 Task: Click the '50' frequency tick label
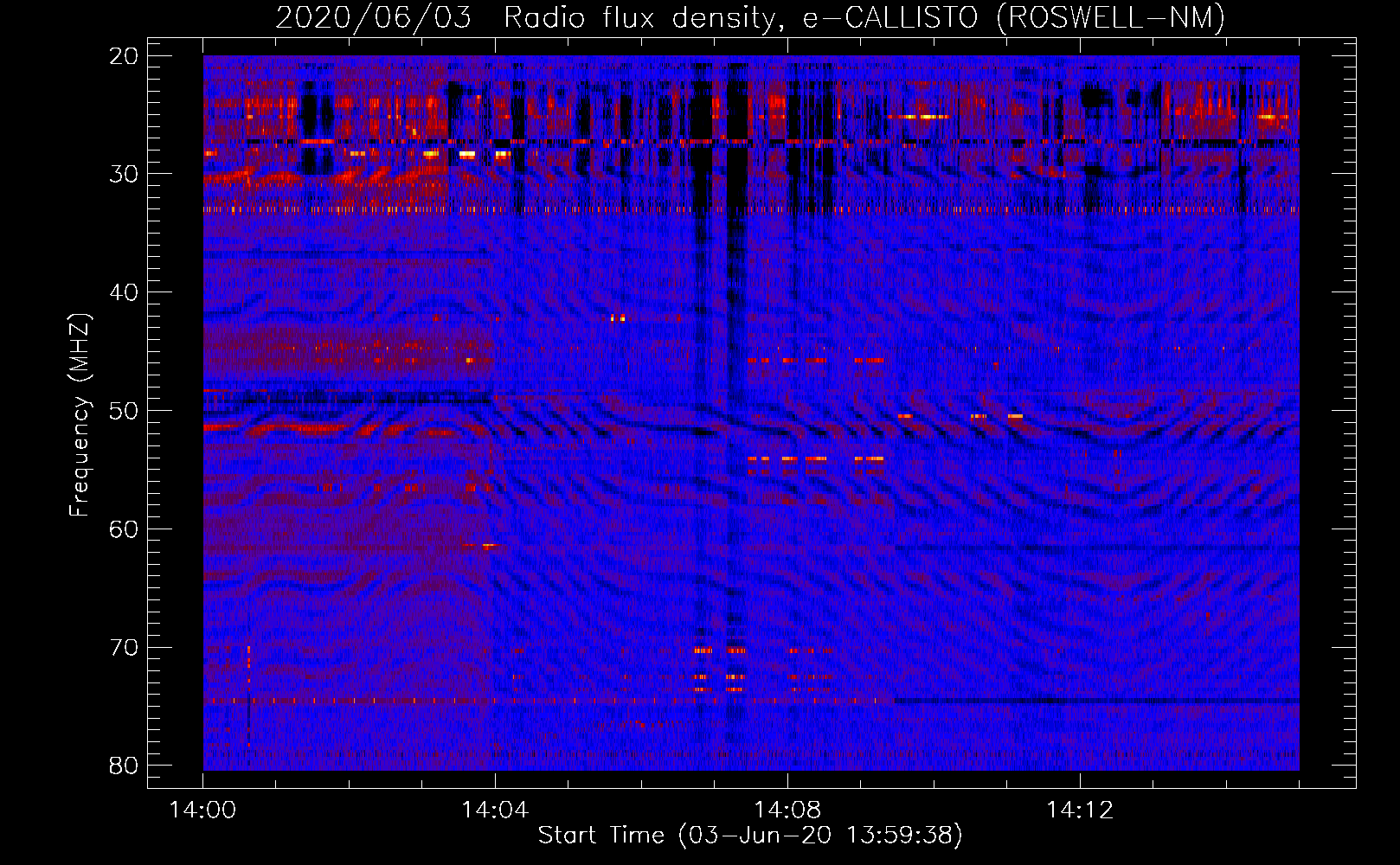(x=125, y=411)
